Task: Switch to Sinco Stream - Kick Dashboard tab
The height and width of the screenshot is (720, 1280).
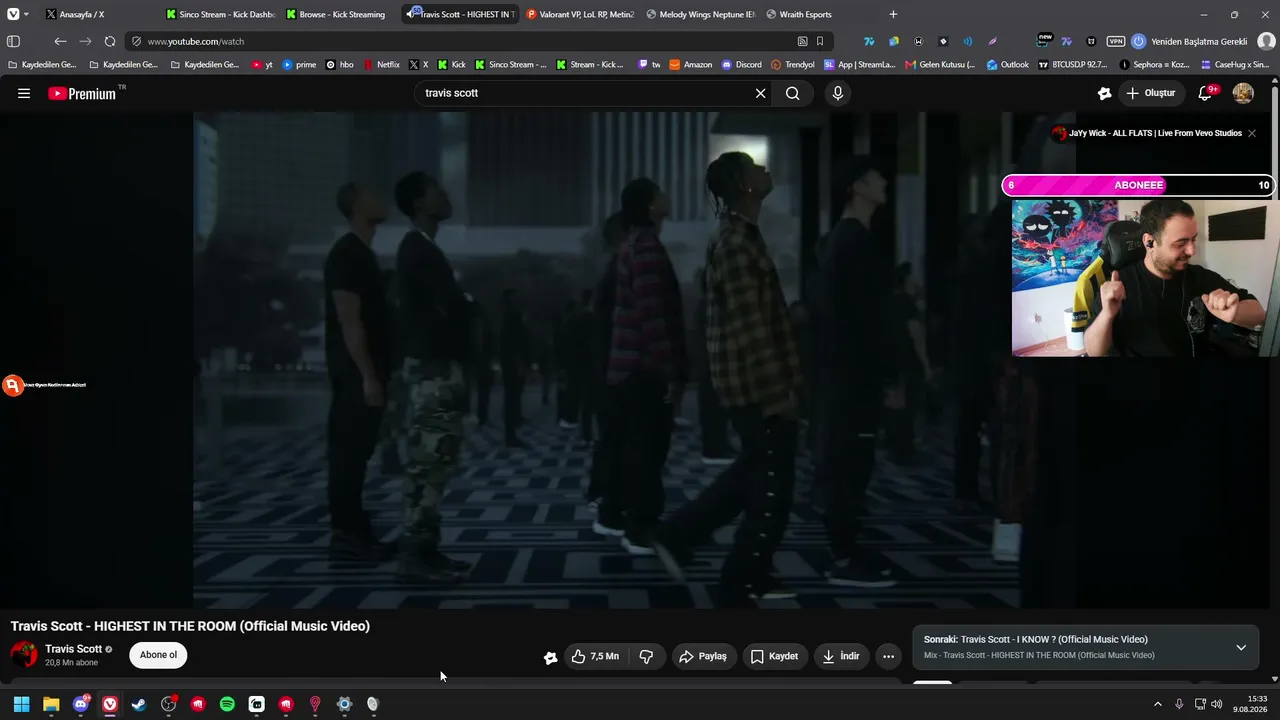Action: tap(219, 14)
